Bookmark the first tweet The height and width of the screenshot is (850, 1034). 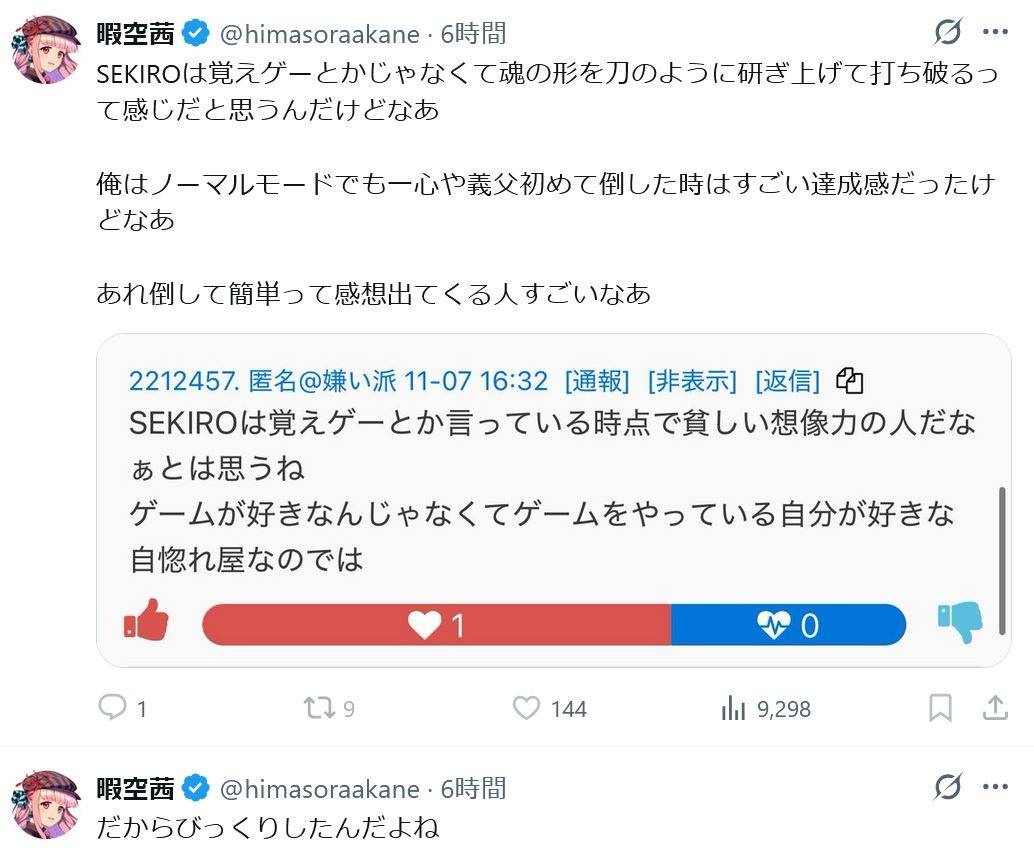tap(940, 708)
